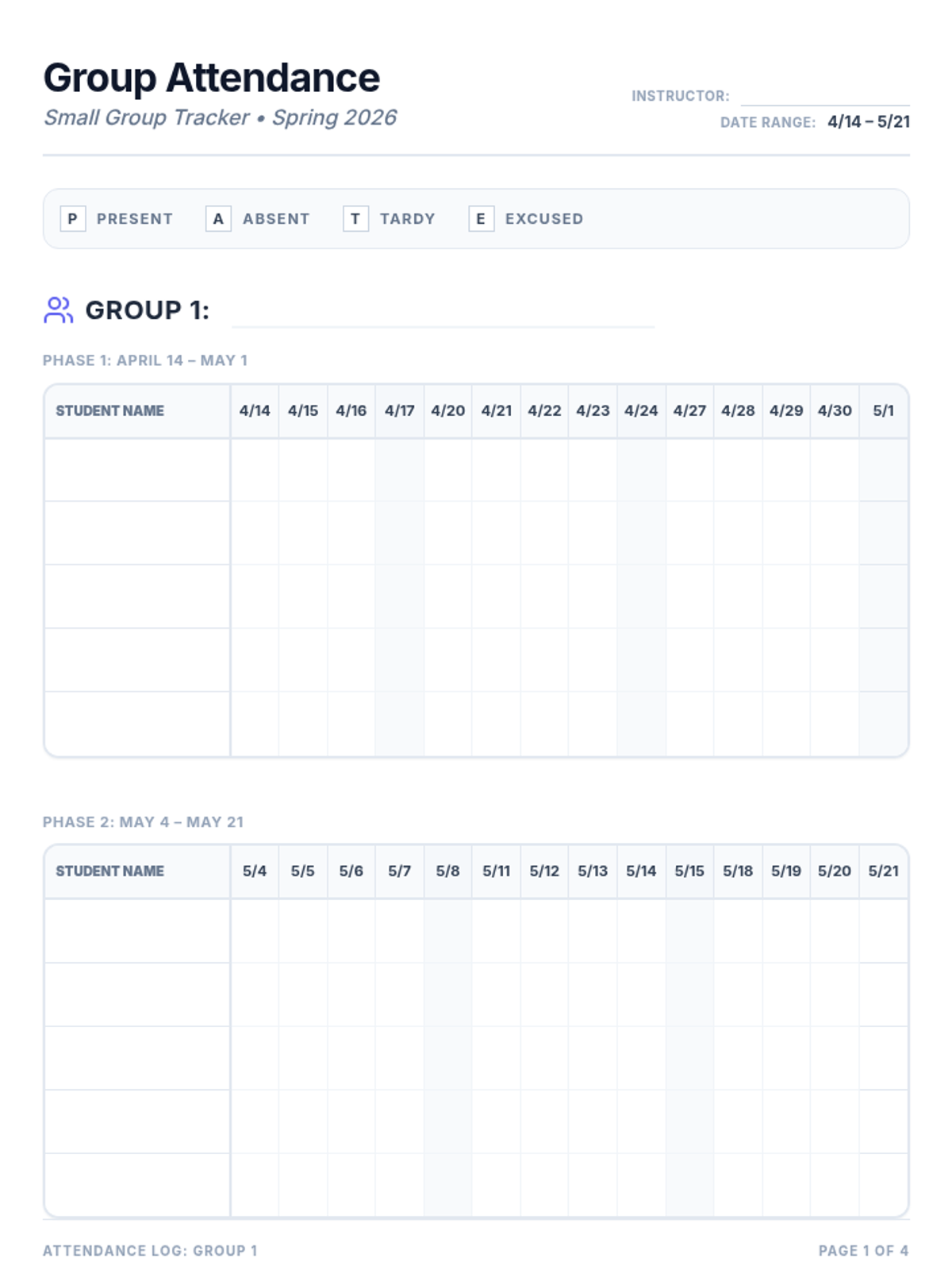Select the 4/17 shaded column header
Viewport: 952px width, 1270px height.
[400, 411]
